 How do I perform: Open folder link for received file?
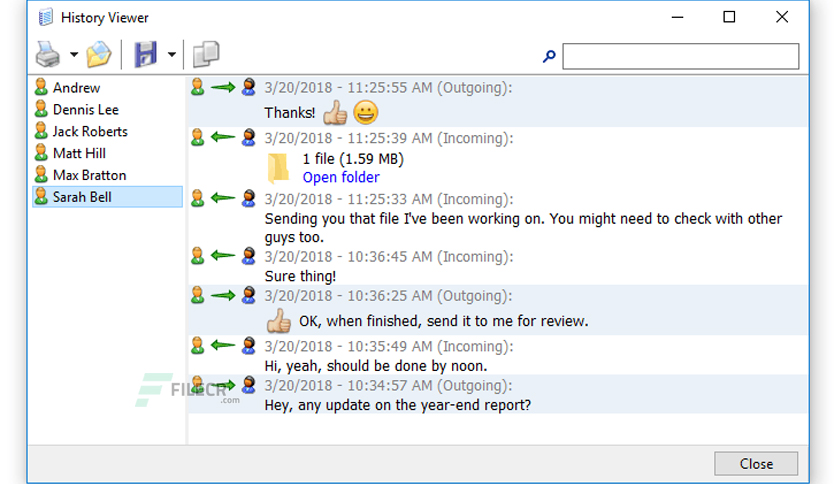pos(341,177)
